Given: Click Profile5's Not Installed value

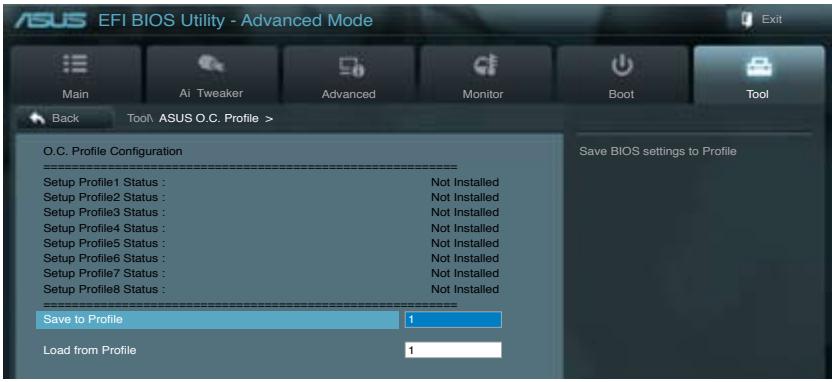Looking at the screenshot, I should tap(465, 243).
